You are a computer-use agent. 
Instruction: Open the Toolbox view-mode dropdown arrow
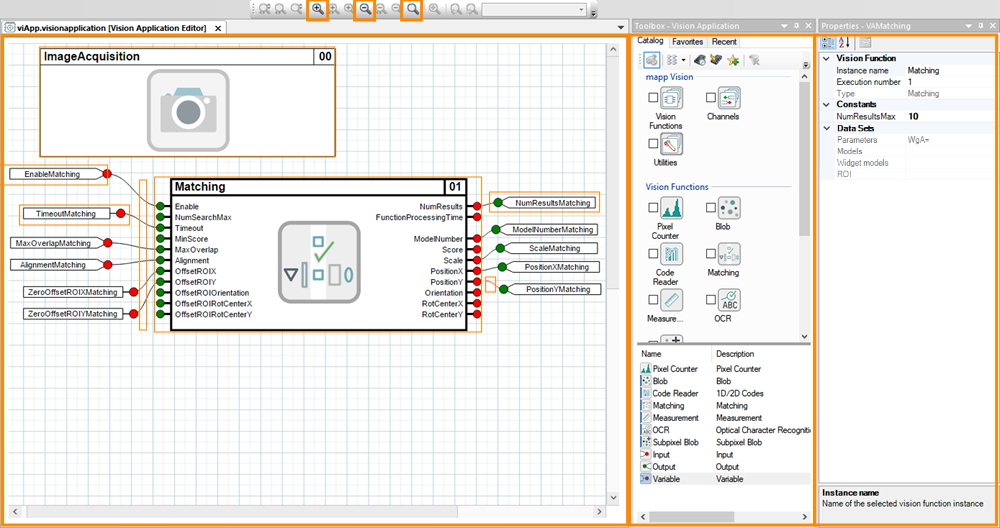683,60
